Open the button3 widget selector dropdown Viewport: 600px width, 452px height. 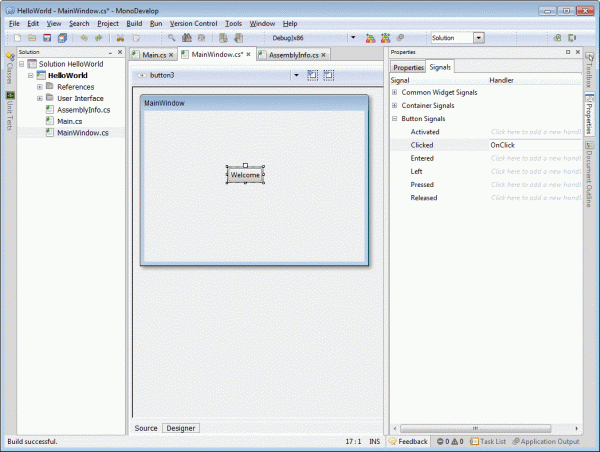(x=296, y=75)
